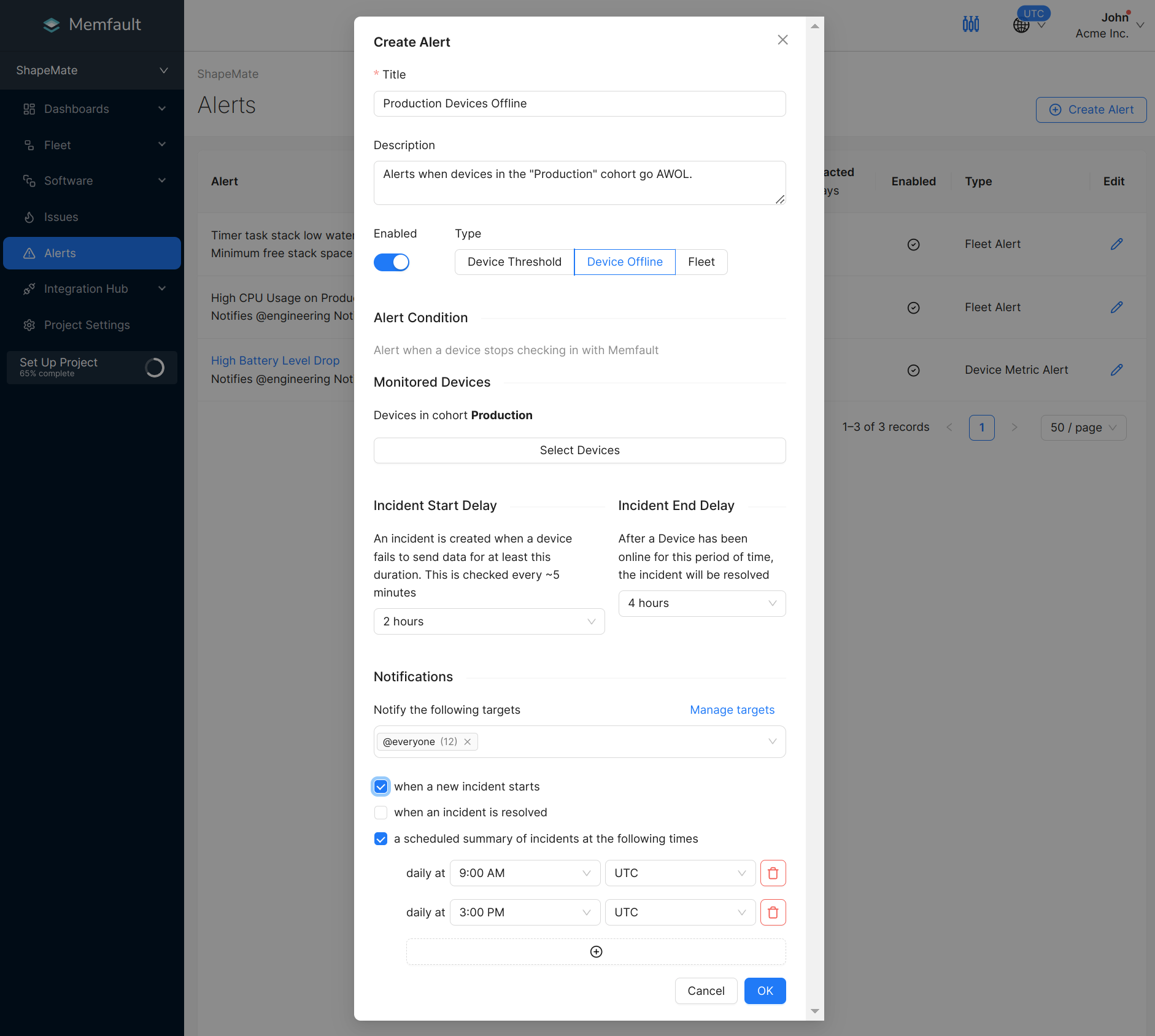
Task: Click into the Title input field
Action: coord(579,104)
